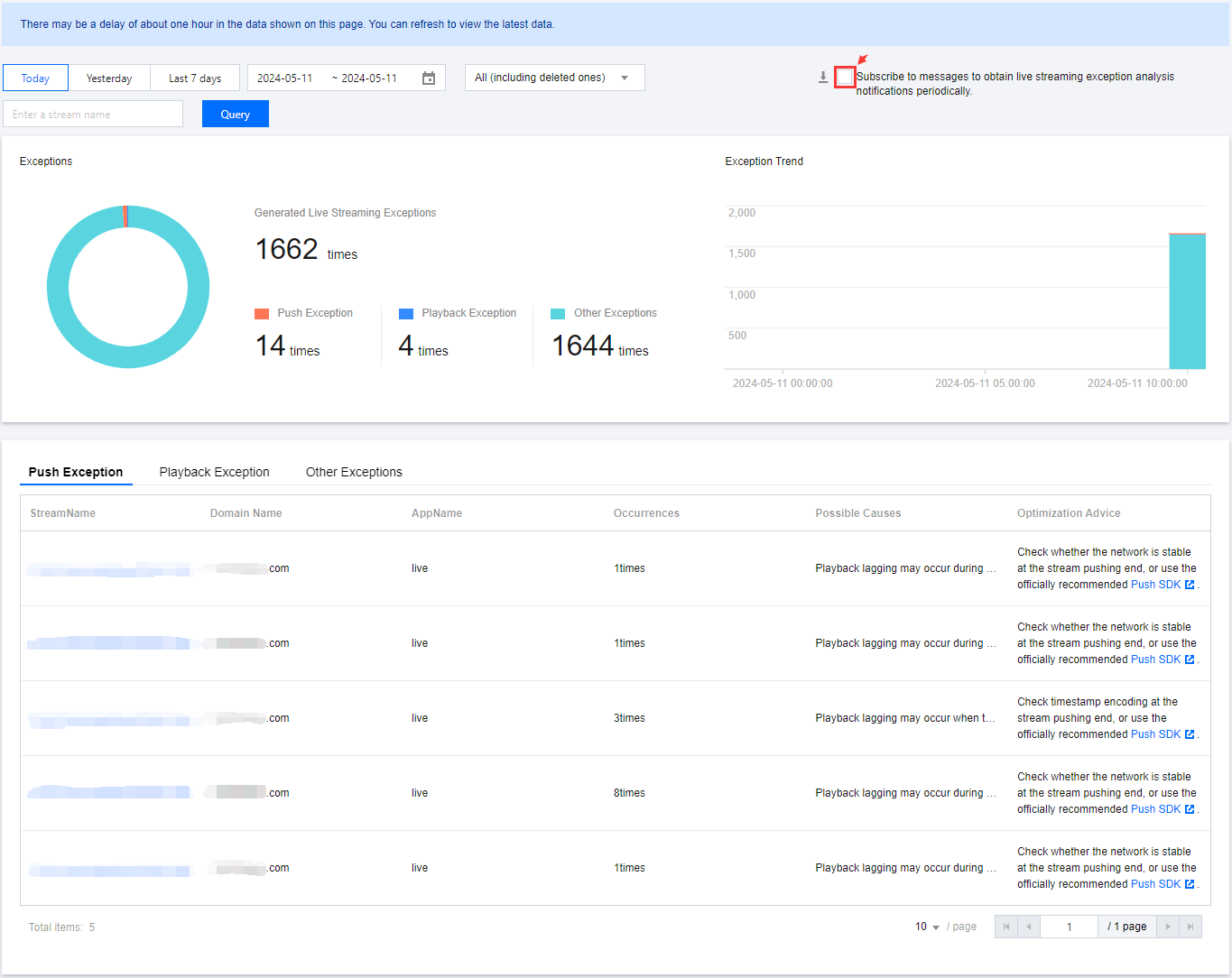Viewport: 1232px width, 978px height.
Task: Choose the Last 7 days range
Action: click(195, 78)
